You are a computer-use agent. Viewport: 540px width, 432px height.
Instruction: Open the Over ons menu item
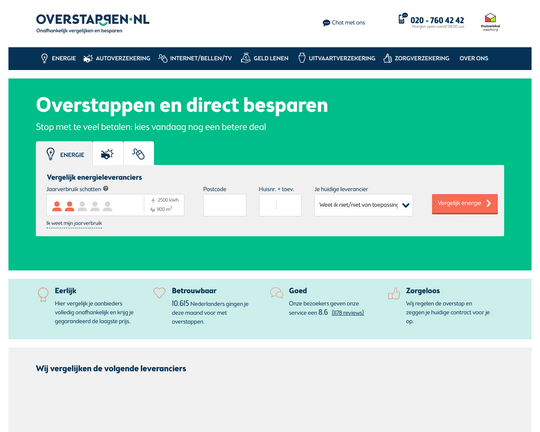pyautogui.click(x=474, y=58)
